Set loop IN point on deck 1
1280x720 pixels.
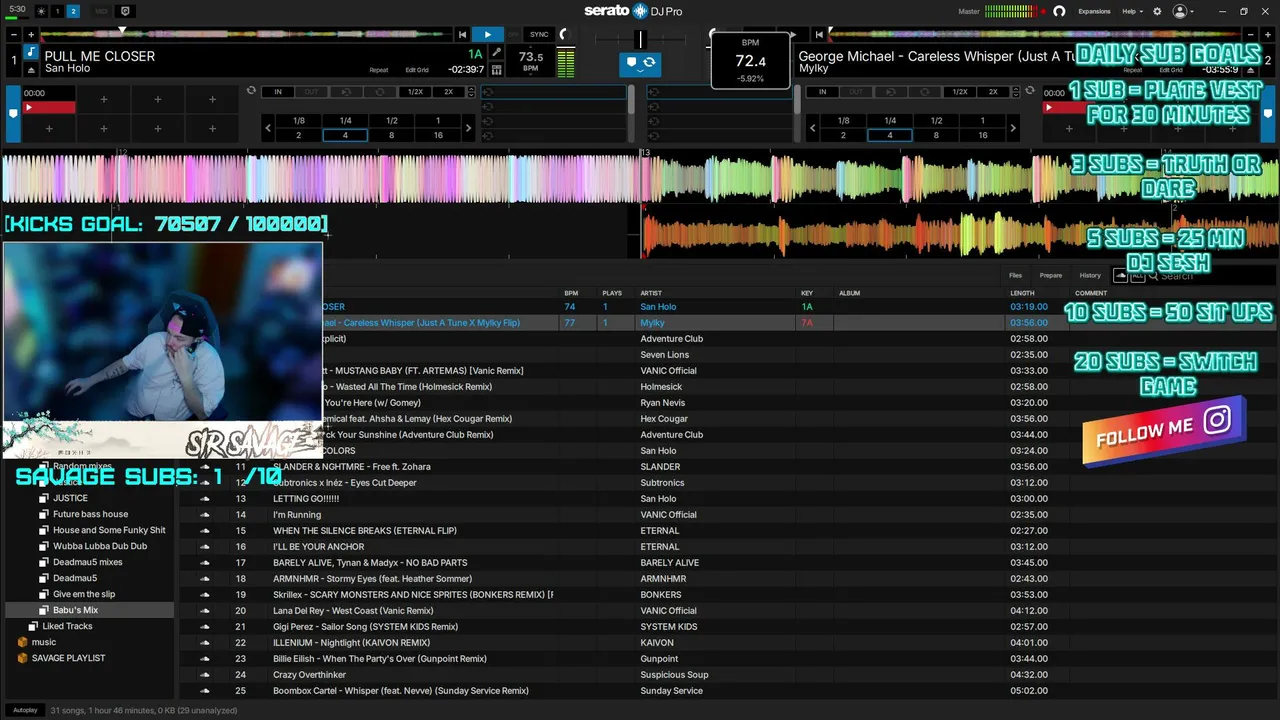(278, 92)
